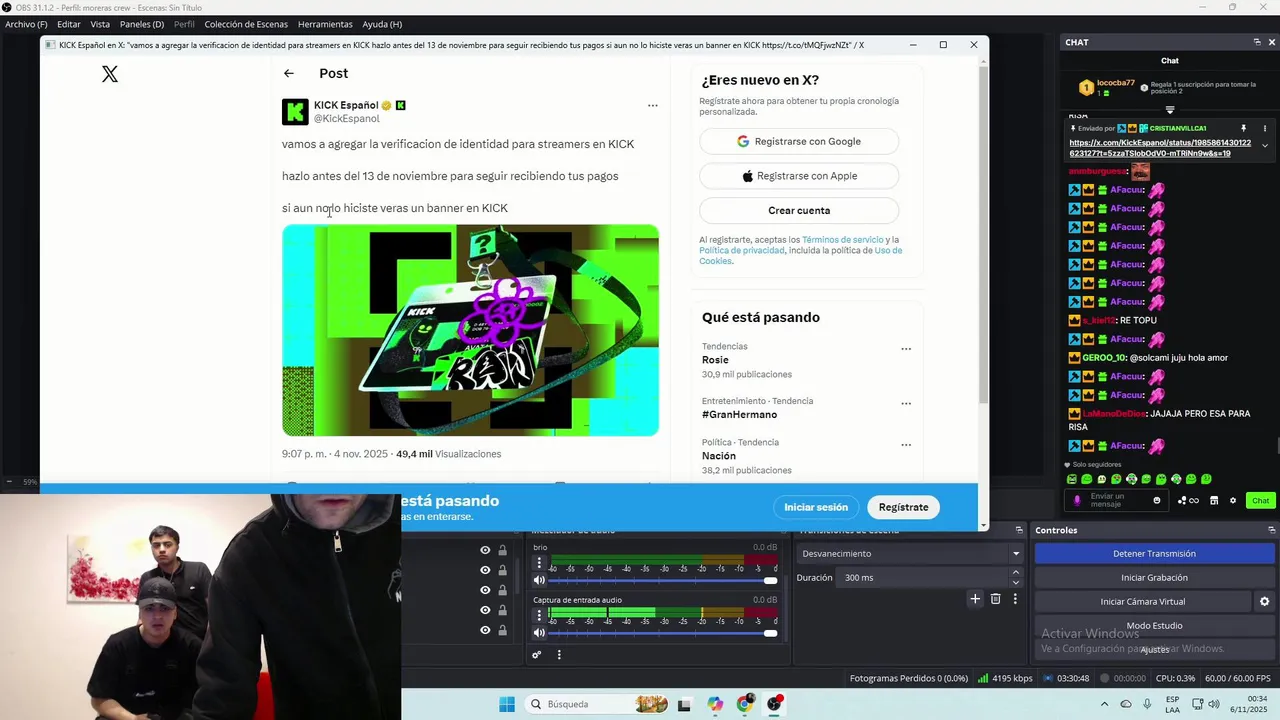Screen dimensions: 1280x720
Task: Click Registrarse con Apple button
Action: (799, 176)
